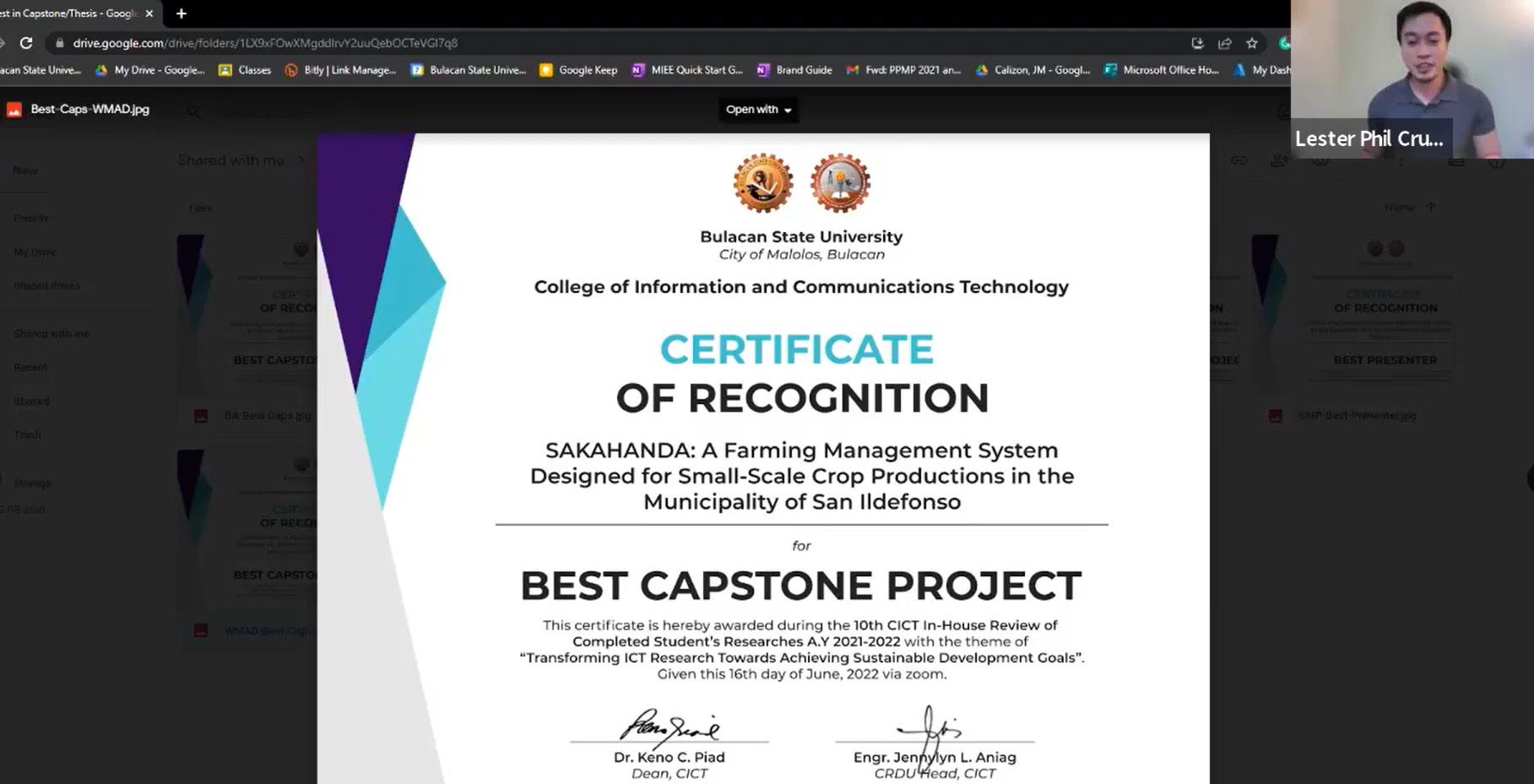Go to Shared drives in Drive sidebar

coord(46,285)
